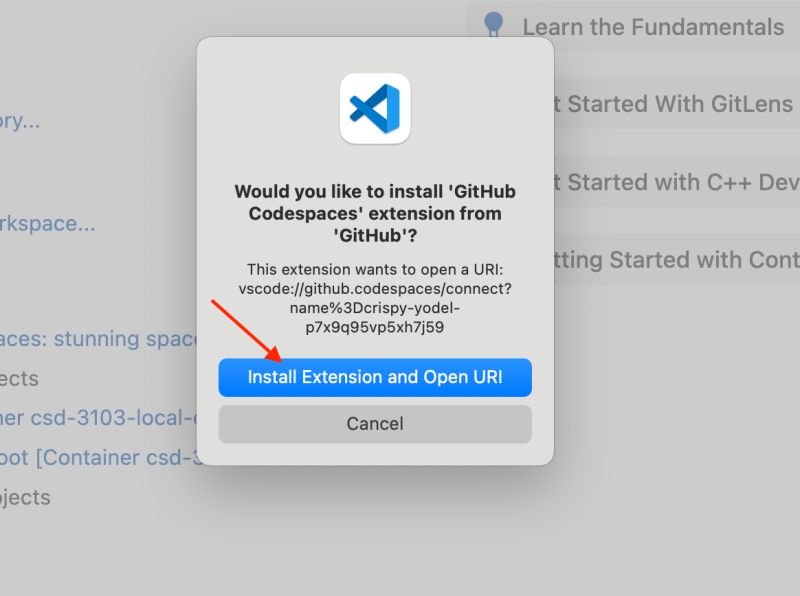This screenshot has width=800, height=596.
Task: Click the Visual Studio Code logo icon
Action: pyautogui.click(x=375, y=109)
